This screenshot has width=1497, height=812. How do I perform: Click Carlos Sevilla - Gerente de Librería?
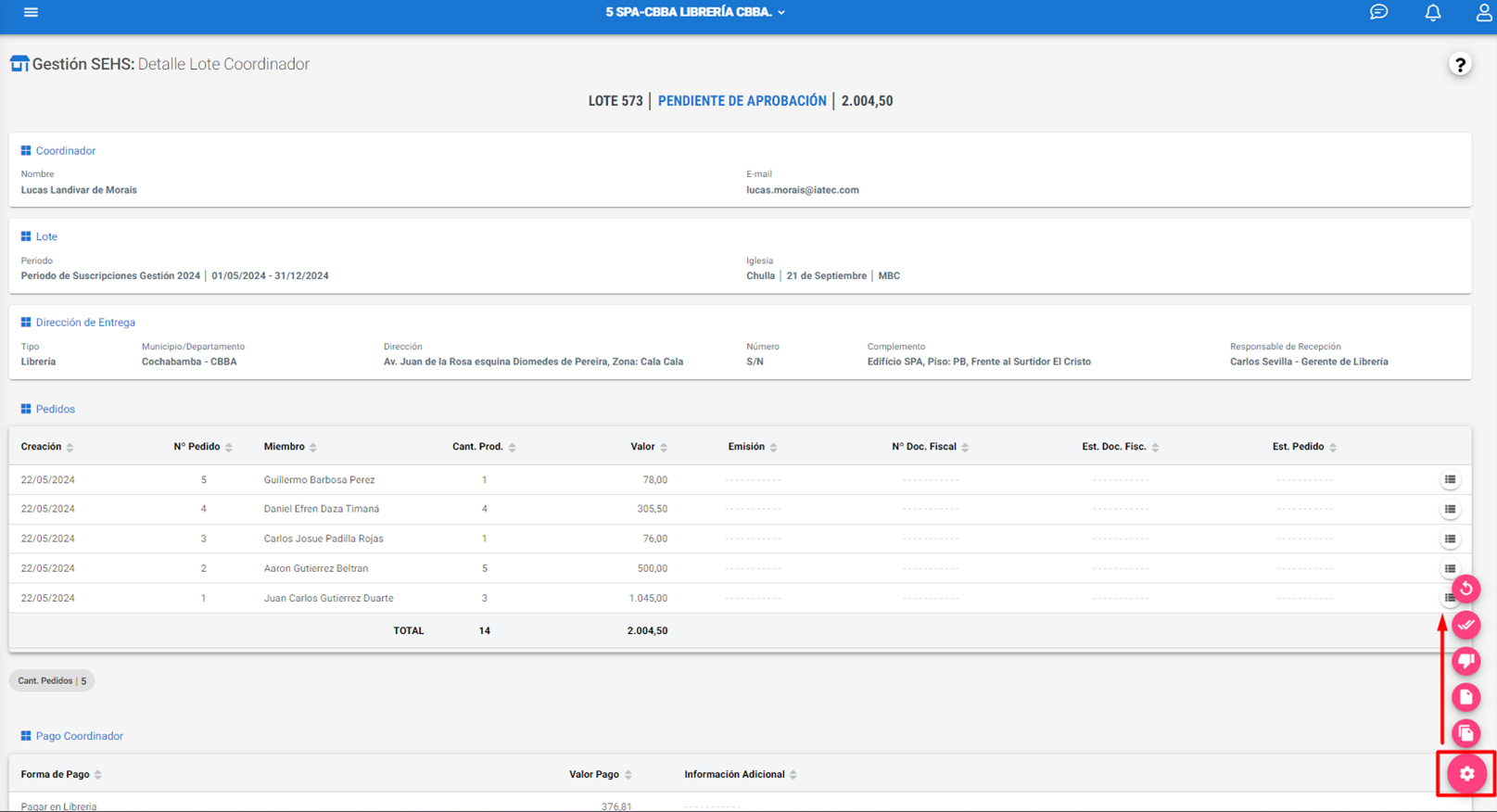tap(1309, 362)
